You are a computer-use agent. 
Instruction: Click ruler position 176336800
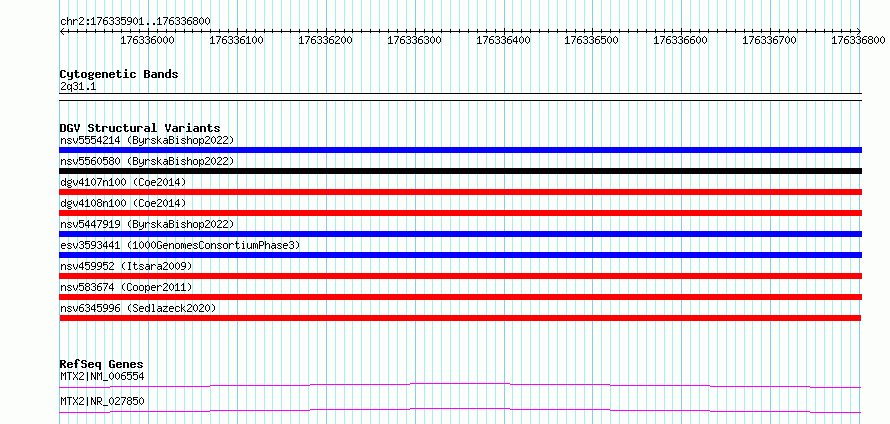[858, 40]
